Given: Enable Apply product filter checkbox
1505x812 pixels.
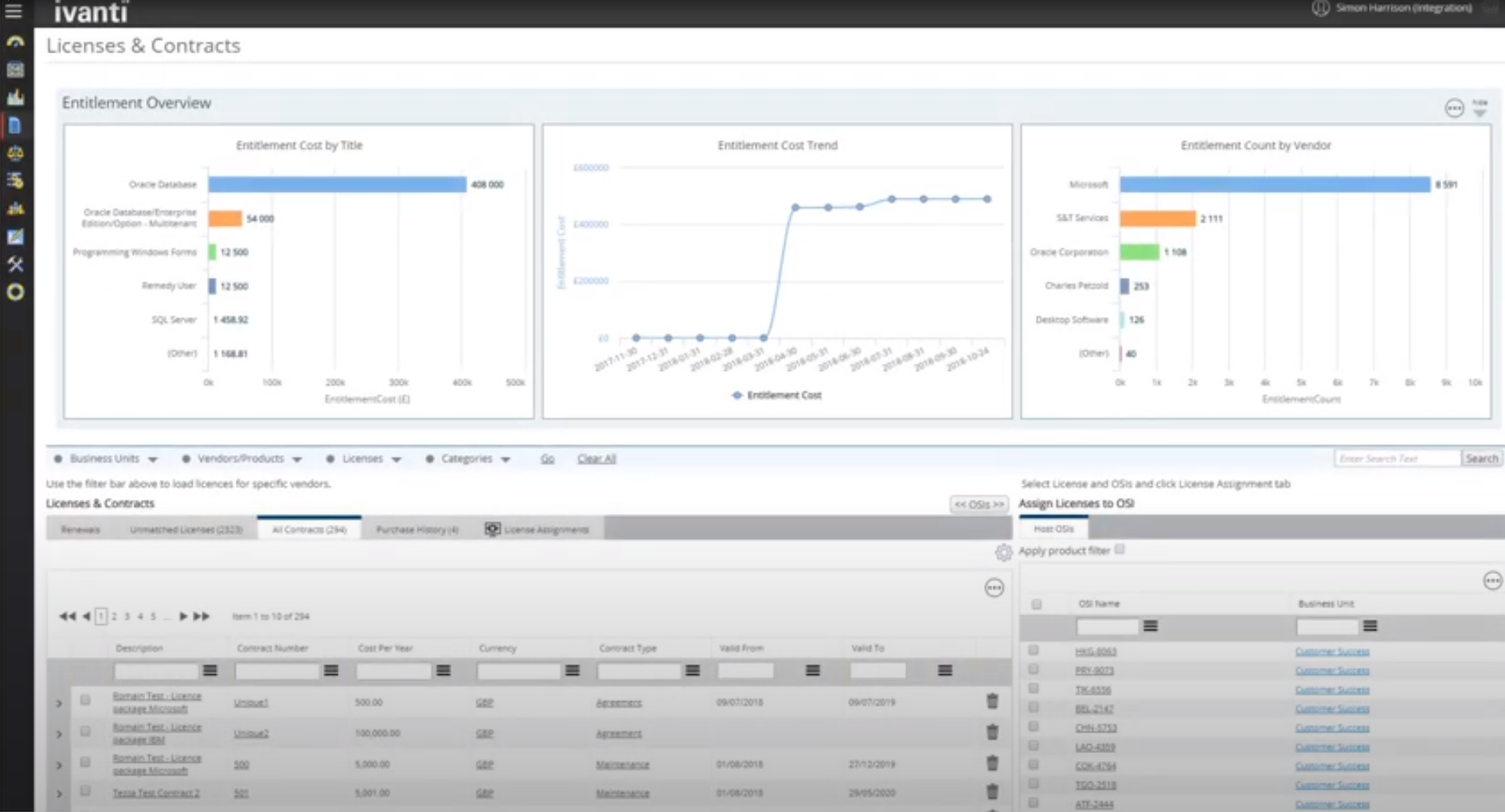Looking at the screenshot, I should tap(1120, 549).
